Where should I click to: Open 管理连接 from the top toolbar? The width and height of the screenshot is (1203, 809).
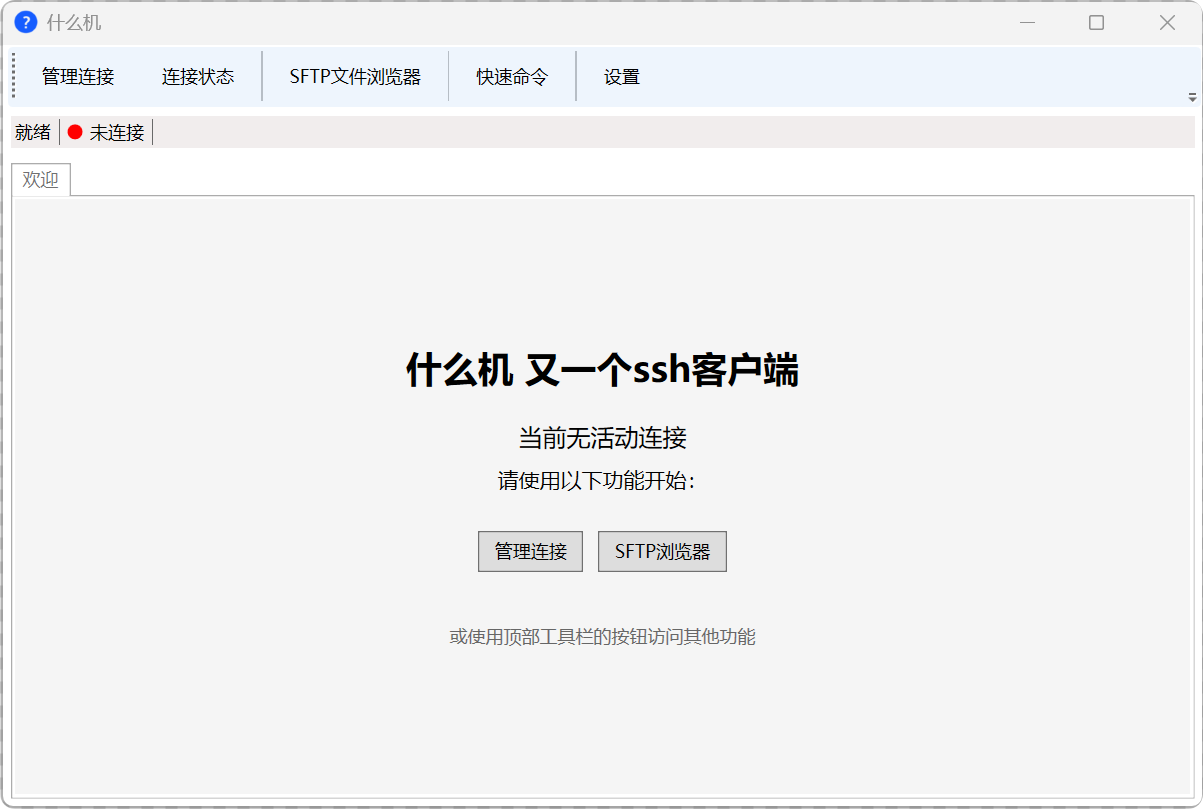78,75
